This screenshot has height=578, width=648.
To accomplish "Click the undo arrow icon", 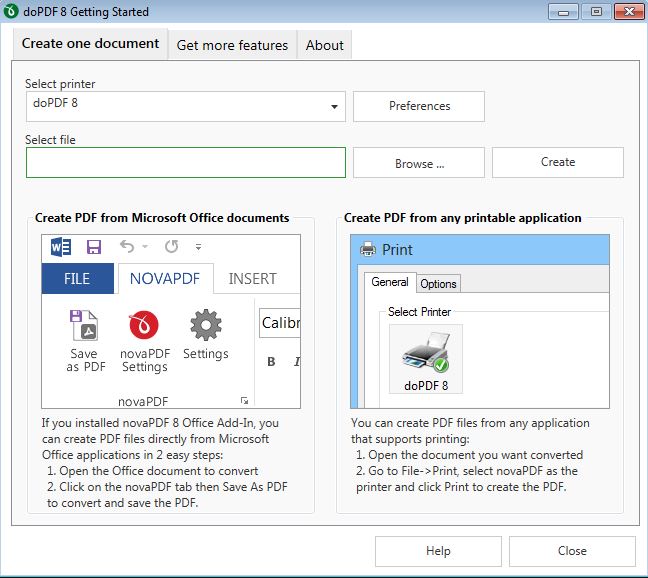I will [126, 247].
